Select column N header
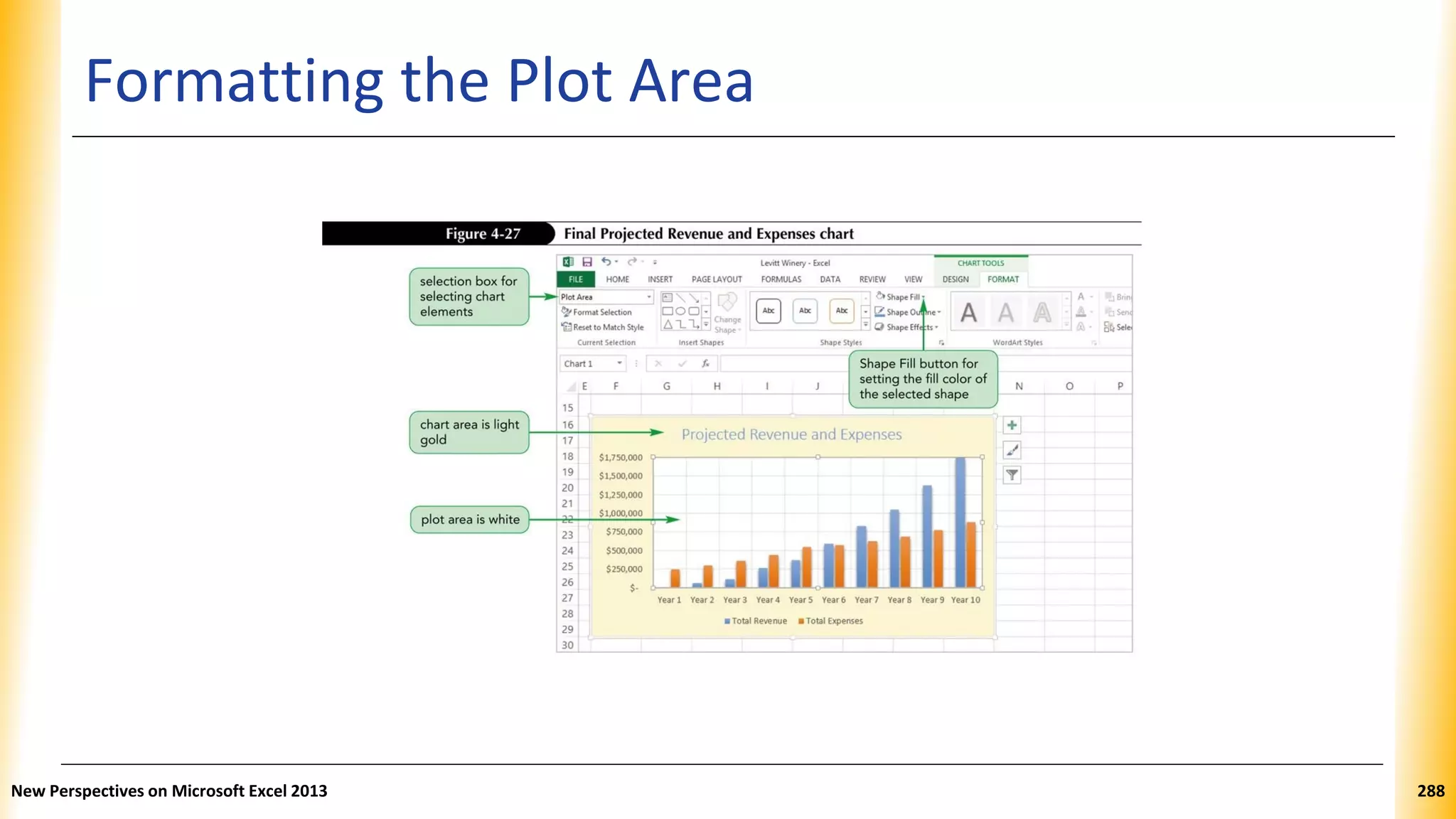Image resolution: width=1456 pixels, height=819 pixels. click(x=1019, y=386)
